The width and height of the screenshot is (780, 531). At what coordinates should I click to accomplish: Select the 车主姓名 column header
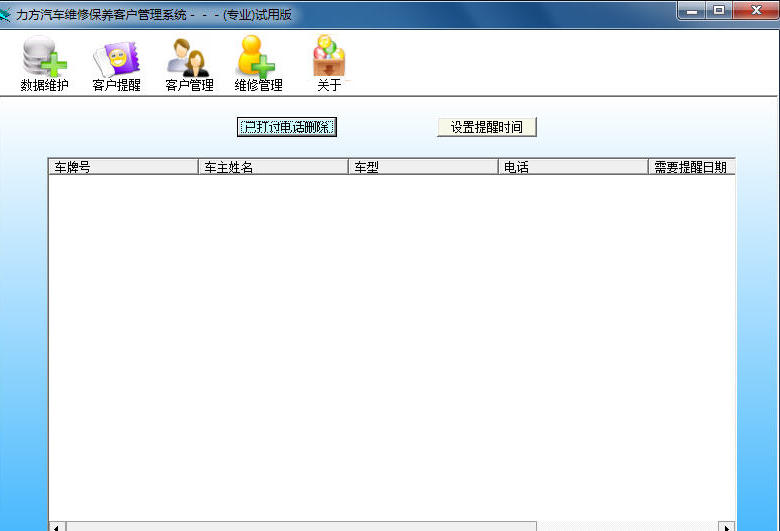(273, 167)
